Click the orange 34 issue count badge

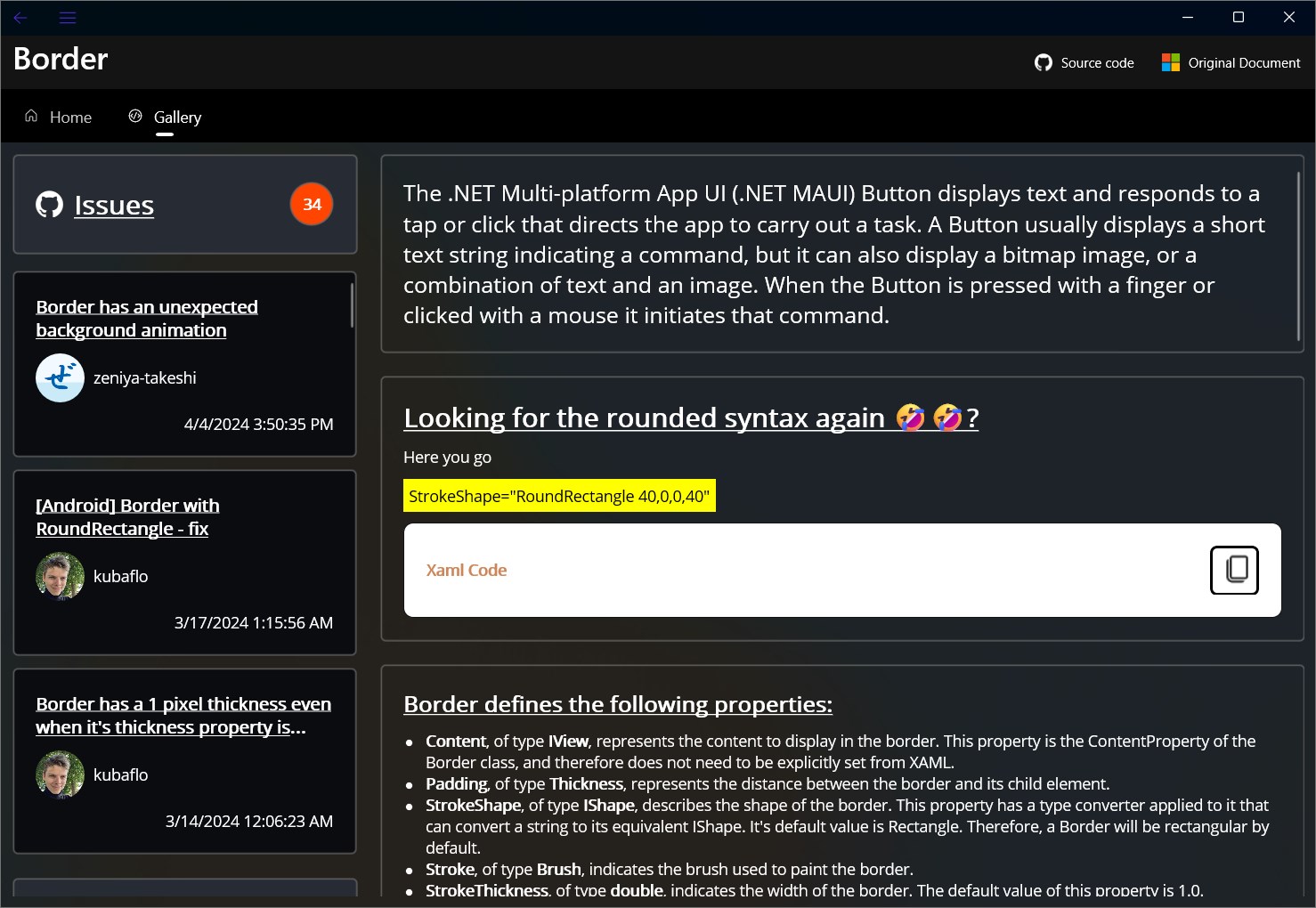coord(312,204)
